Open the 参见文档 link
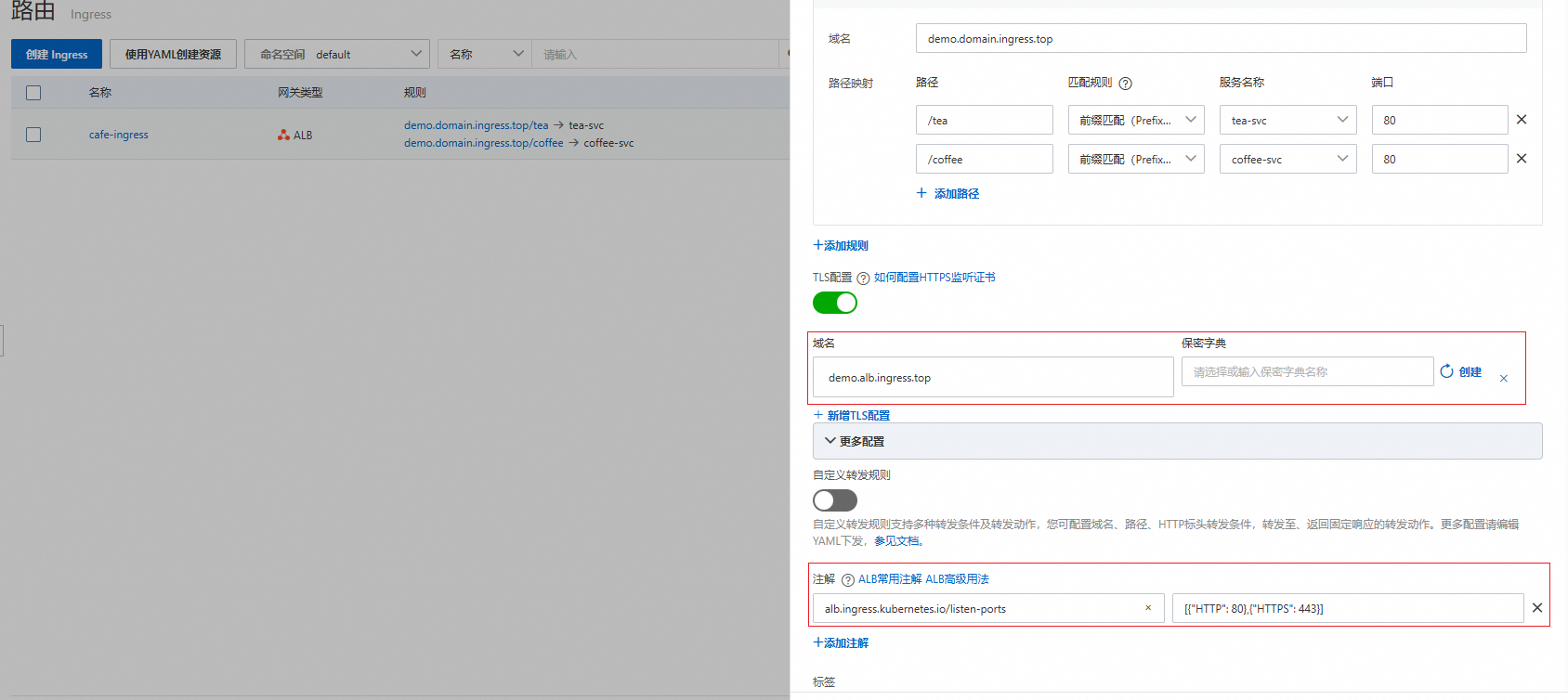Viewport: 1568px width, 700px height. tap(898, 541)
